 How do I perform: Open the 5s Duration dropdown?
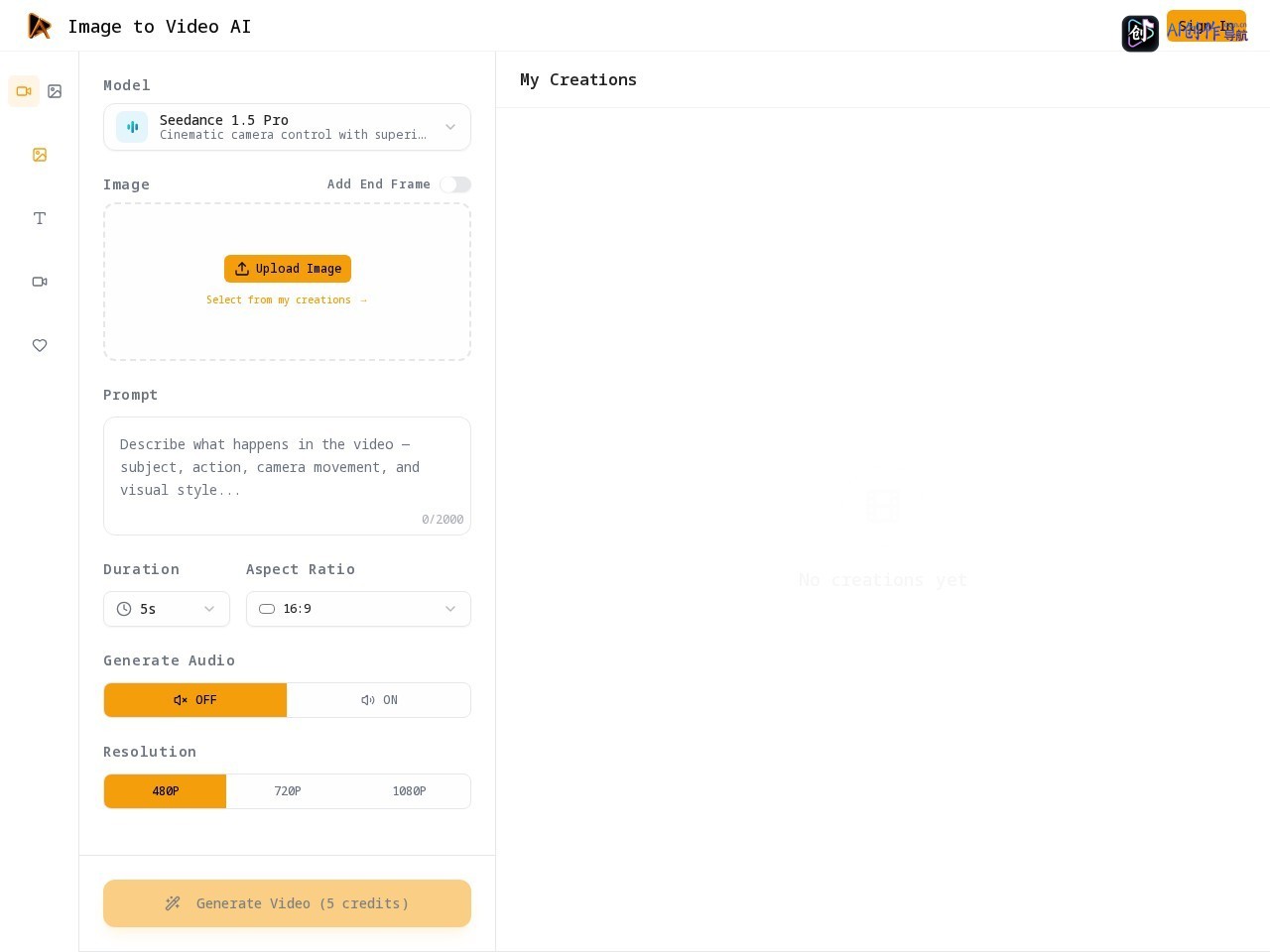[x=167, y=609]
